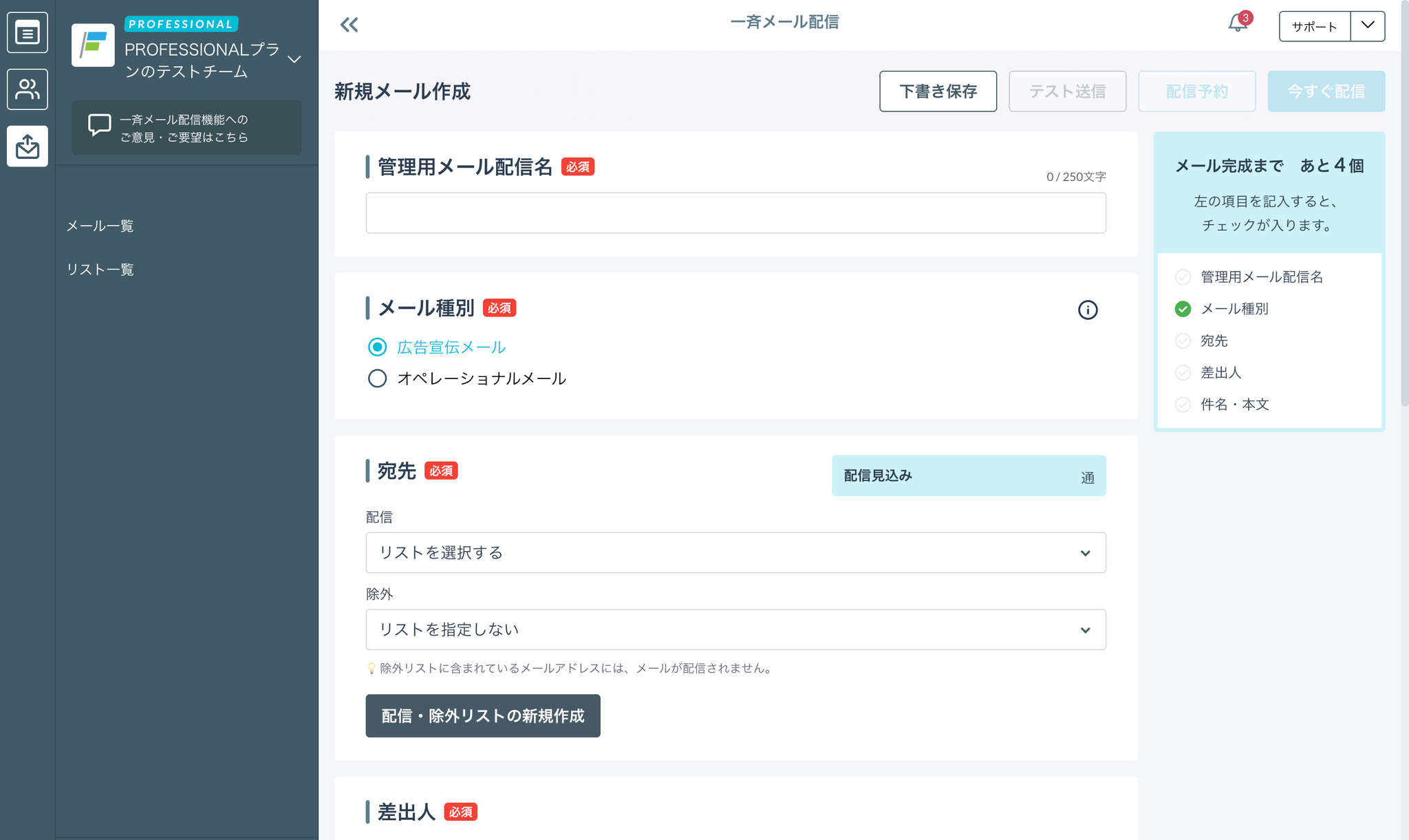Select the bulk mail delivery sidebar icon
The height and width of the screenshot is (840, 1409).
point(28,146)
